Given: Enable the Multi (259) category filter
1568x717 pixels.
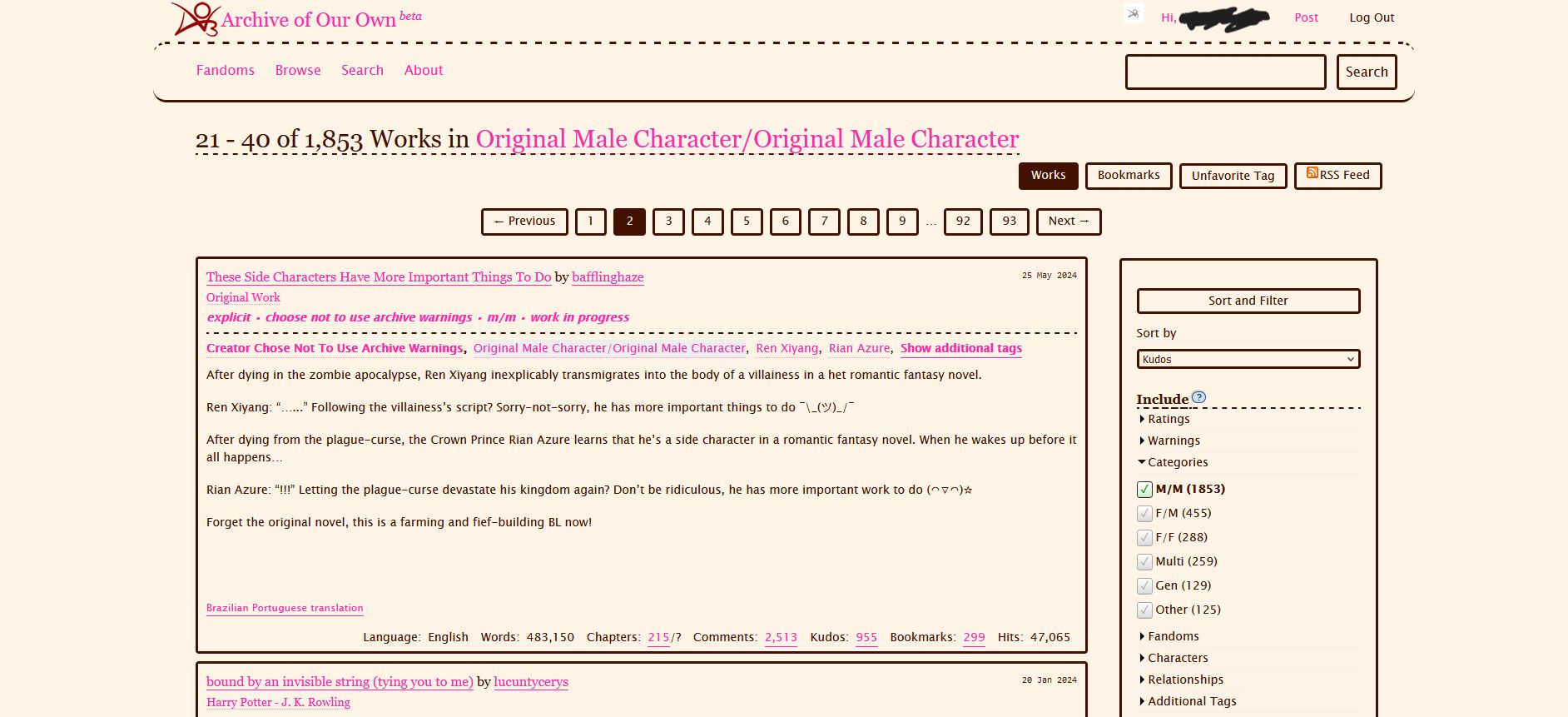Looking at the screenshot, I should [1145, 561].
